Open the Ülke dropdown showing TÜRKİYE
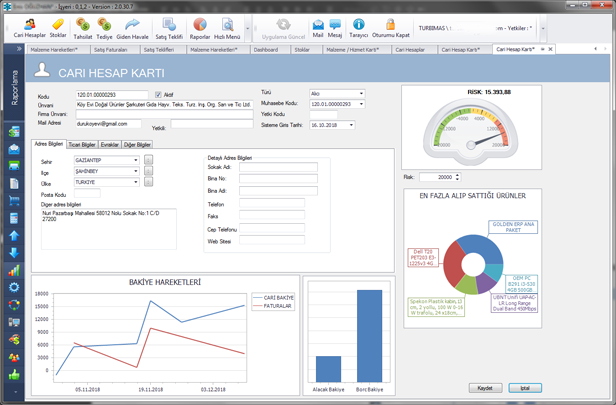This screenshot has width=616, height=405. coord(136,182)
